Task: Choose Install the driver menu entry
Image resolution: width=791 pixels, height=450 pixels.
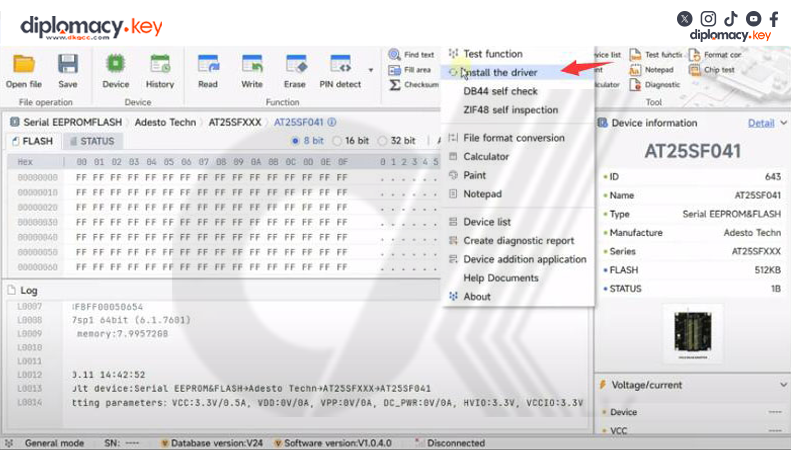Action: (518, 72)
